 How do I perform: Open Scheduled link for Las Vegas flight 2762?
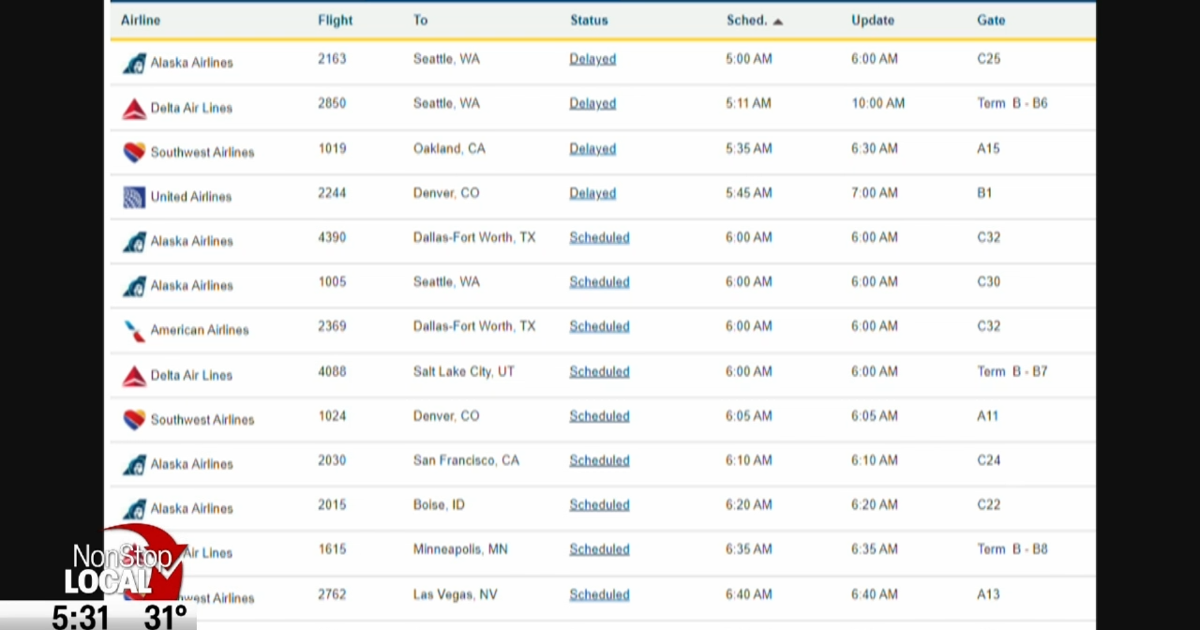point(599,595)
